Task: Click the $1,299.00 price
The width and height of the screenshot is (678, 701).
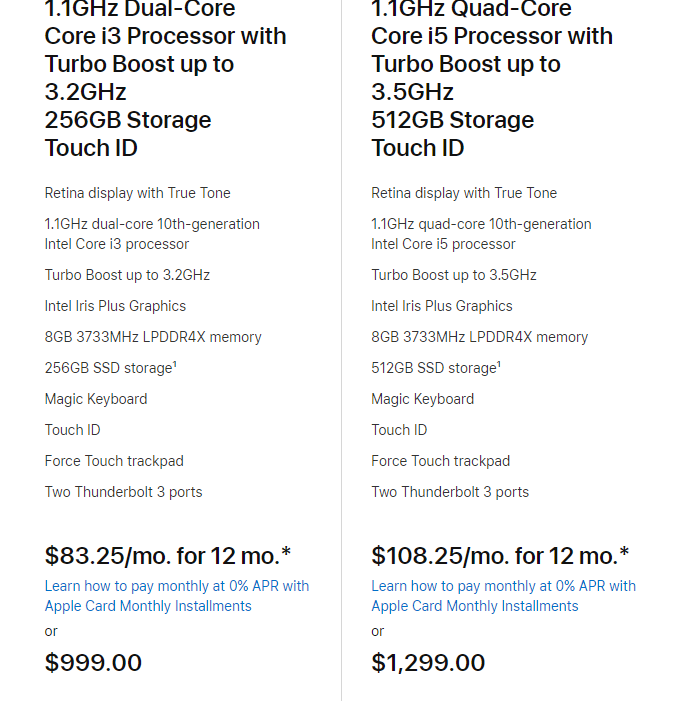Action: point(428,663)
